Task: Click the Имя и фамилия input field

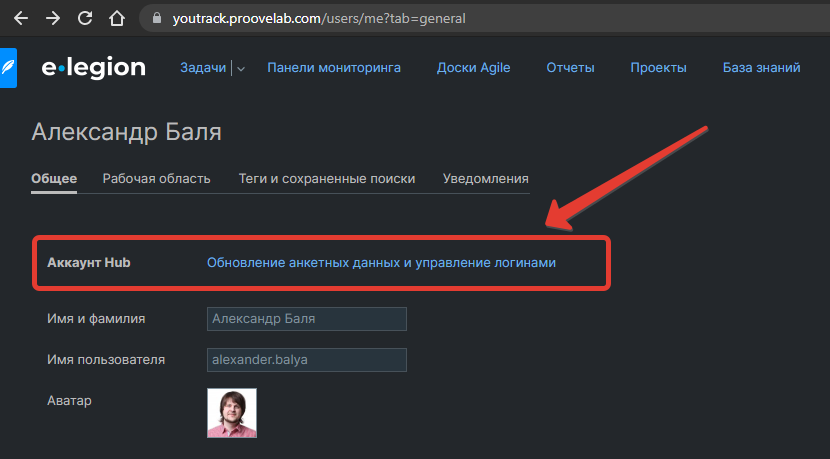Action: [x=306, y=319]
